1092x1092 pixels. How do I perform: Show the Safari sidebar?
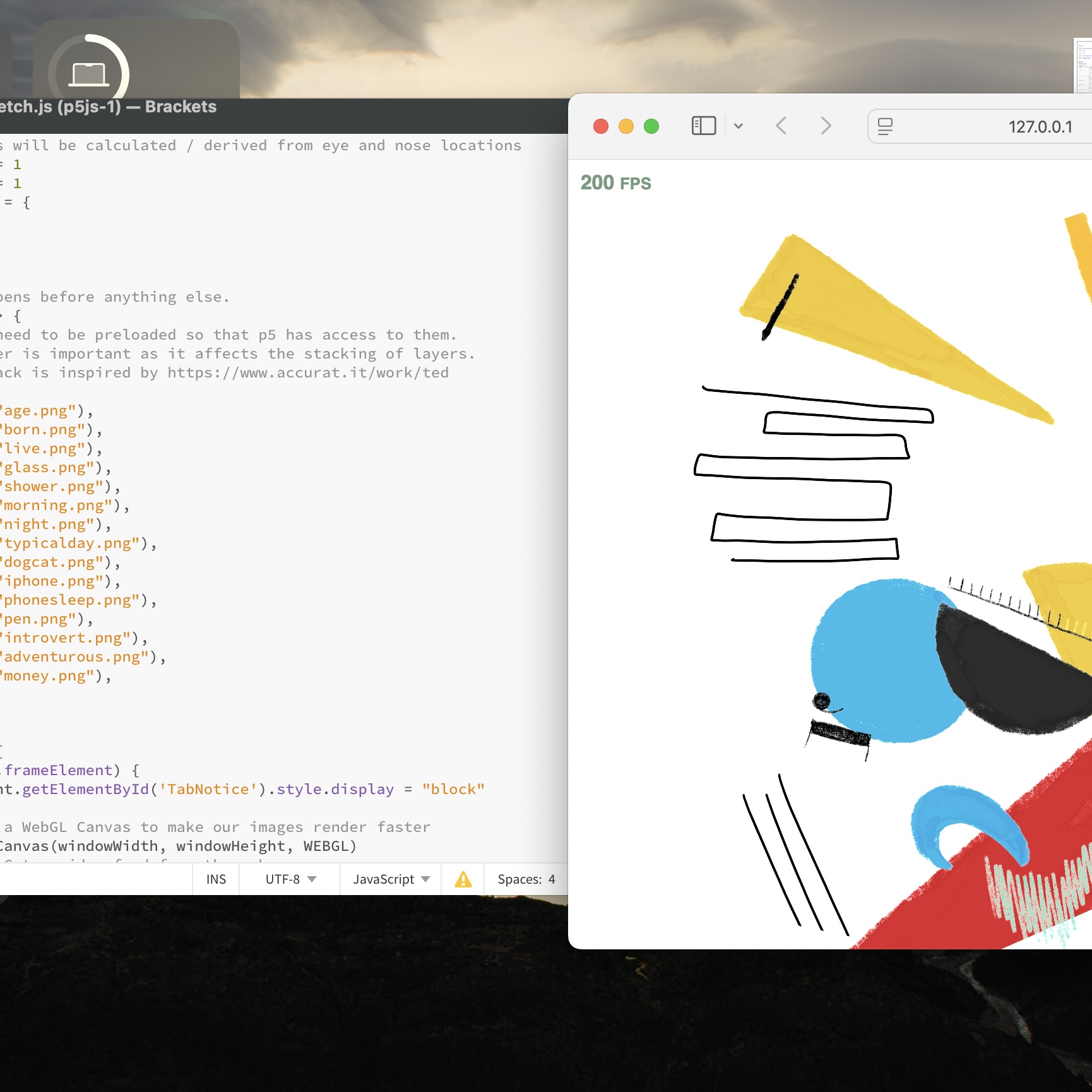point(703,126)
